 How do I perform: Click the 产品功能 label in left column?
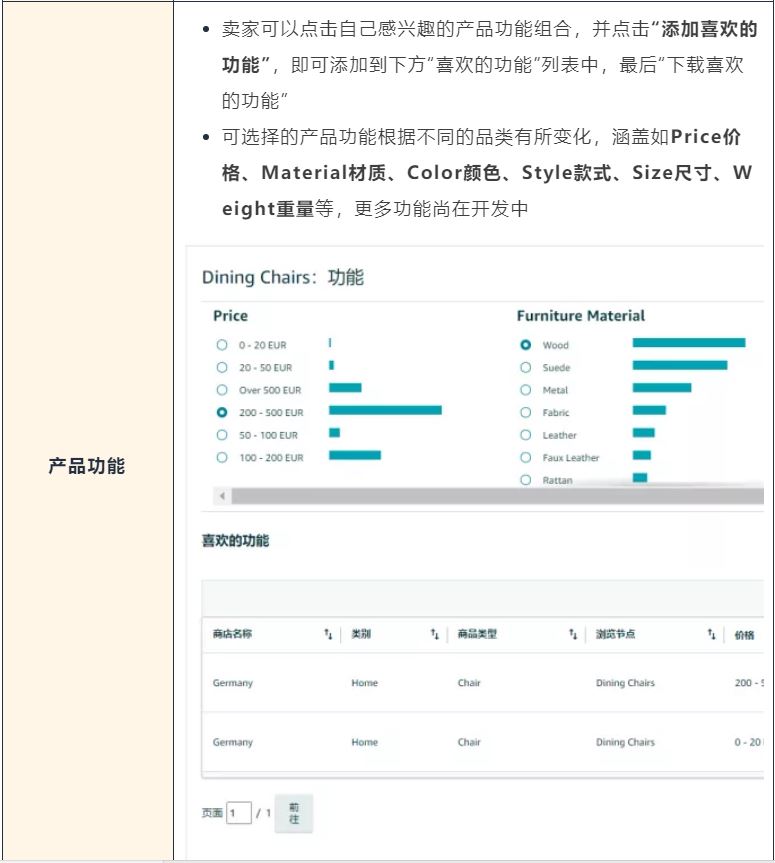click(x=86, y=466)
